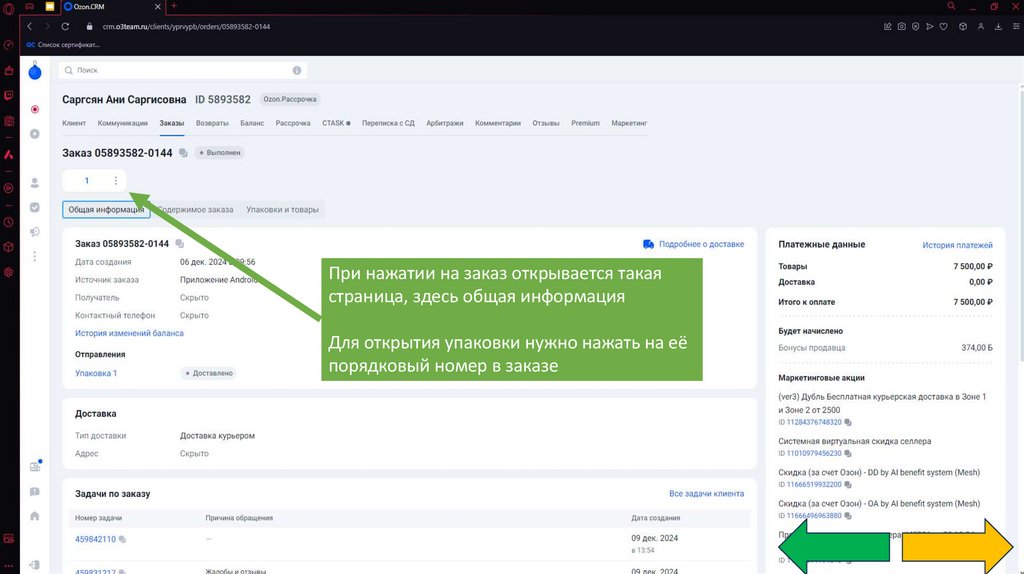Open the feedback speech bubble icon in sidebar

click(35, 492)
